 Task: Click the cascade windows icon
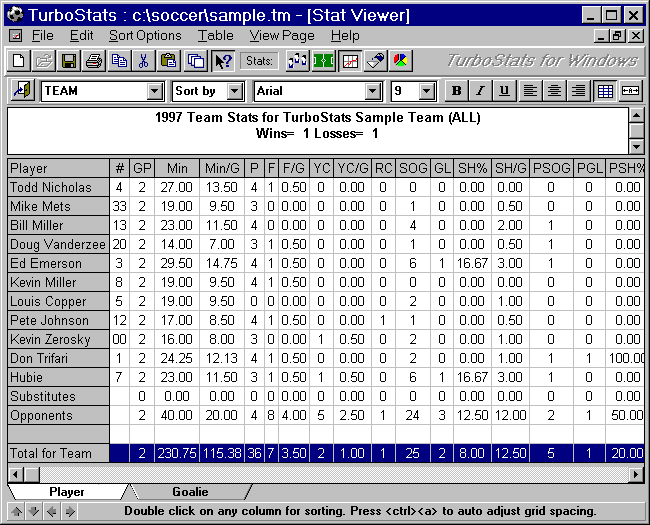pos(196,61)
